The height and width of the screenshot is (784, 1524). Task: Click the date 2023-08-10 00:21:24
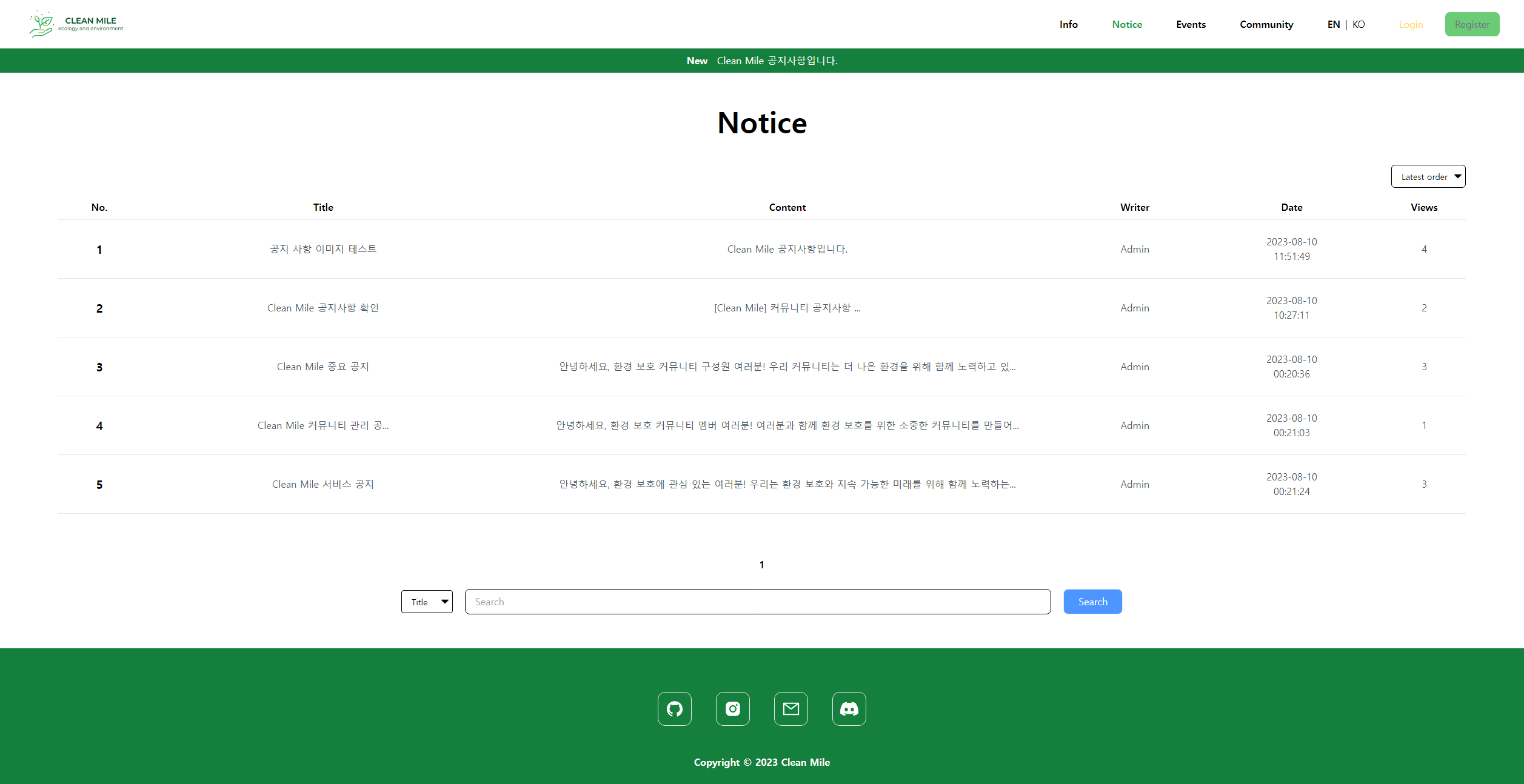click(1292, 484)
